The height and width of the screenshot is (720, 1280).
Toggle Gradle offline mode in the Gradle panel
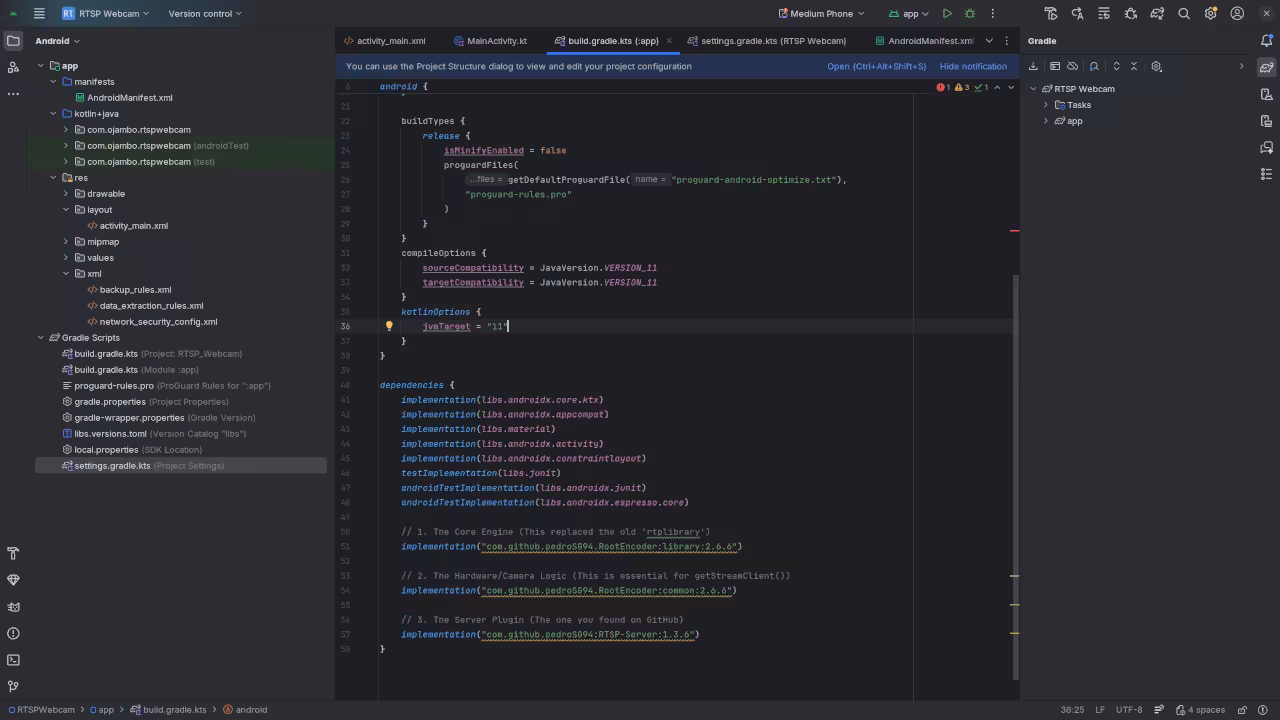tap(1072, 66)
